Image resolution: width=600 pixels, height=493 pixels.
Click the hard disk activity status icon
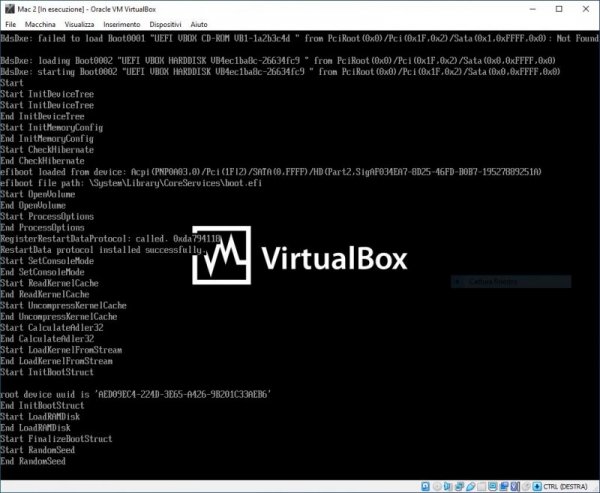coord(426,486)
